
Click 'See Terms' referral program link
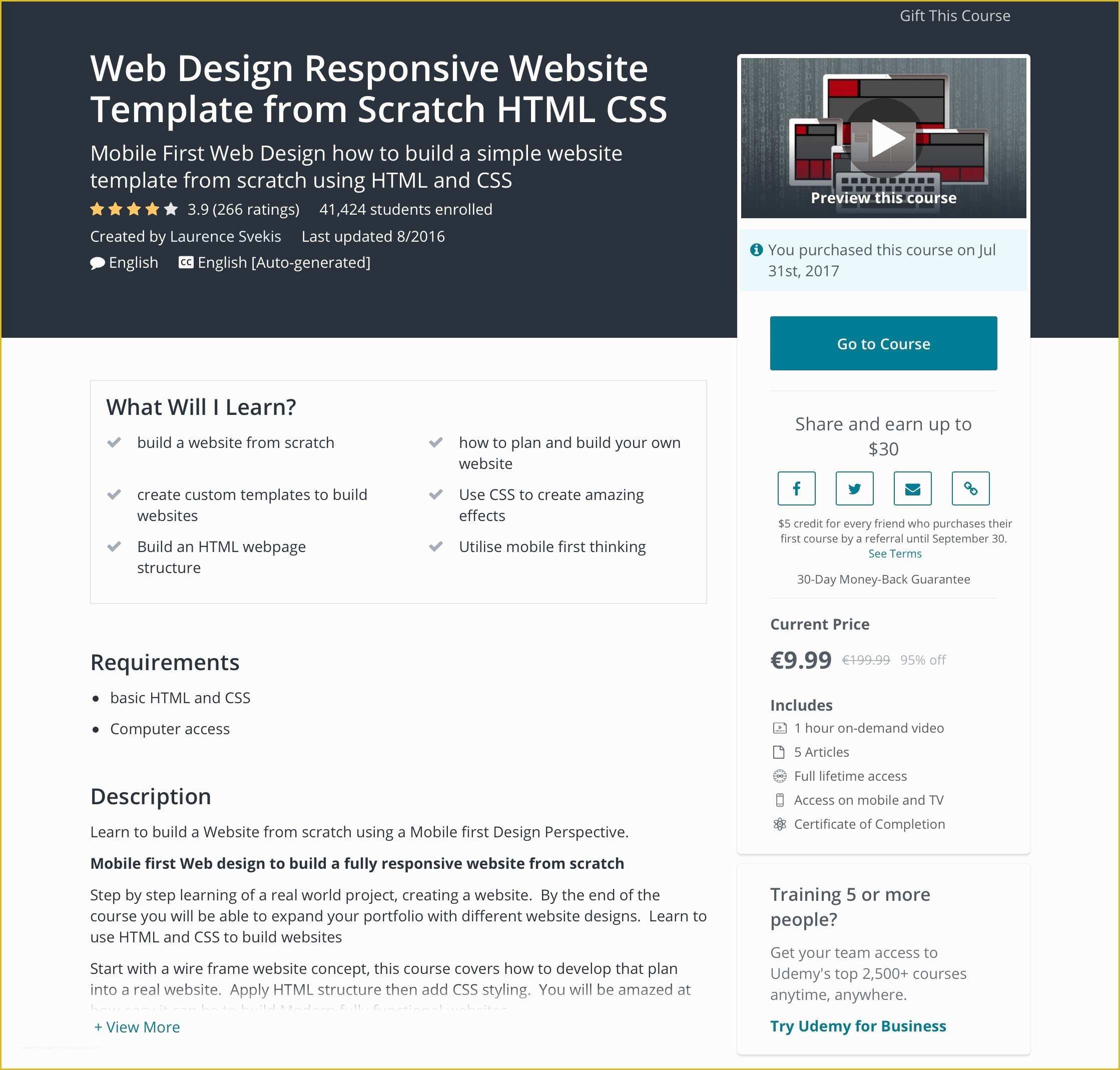[883, 553]
